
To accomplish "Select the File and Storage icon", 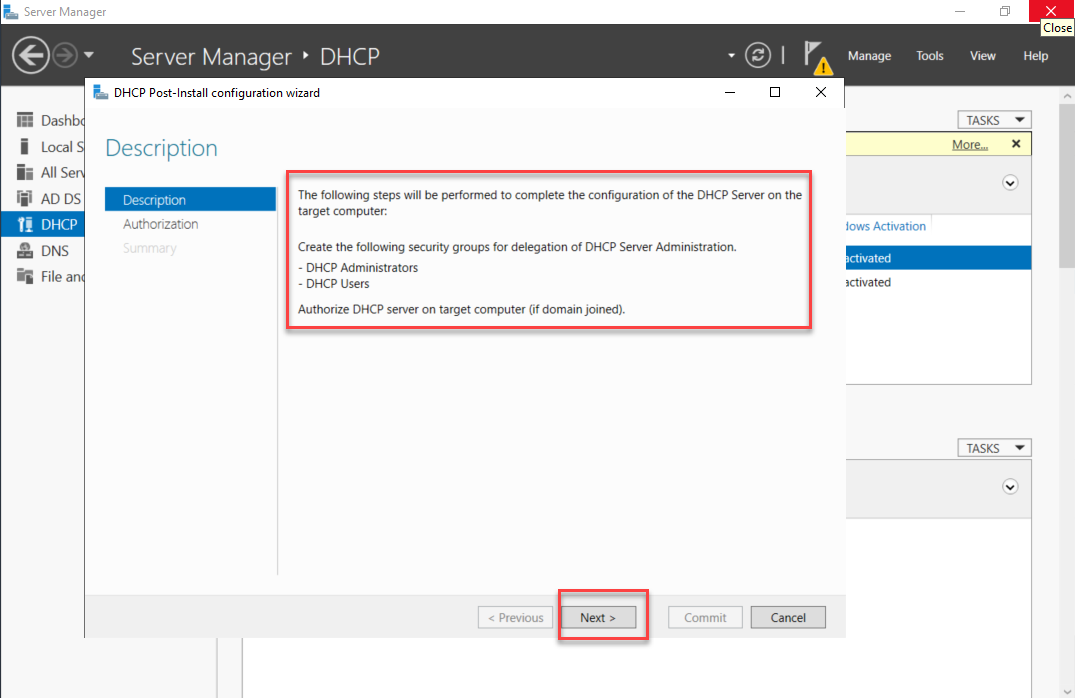I will [25, 276].
